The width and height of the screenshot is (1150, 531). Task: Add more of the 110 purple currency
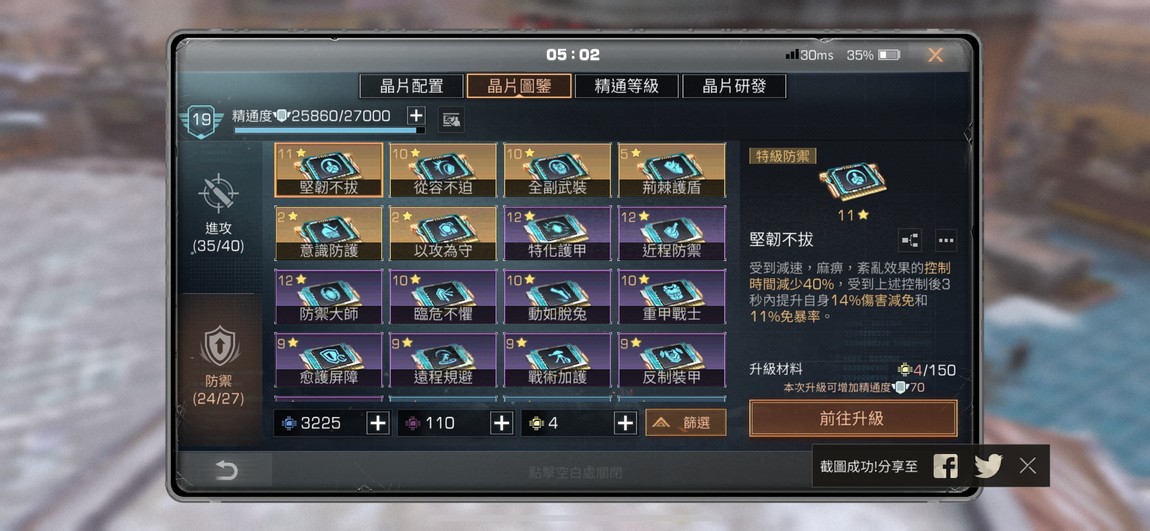tap(501, 423)
